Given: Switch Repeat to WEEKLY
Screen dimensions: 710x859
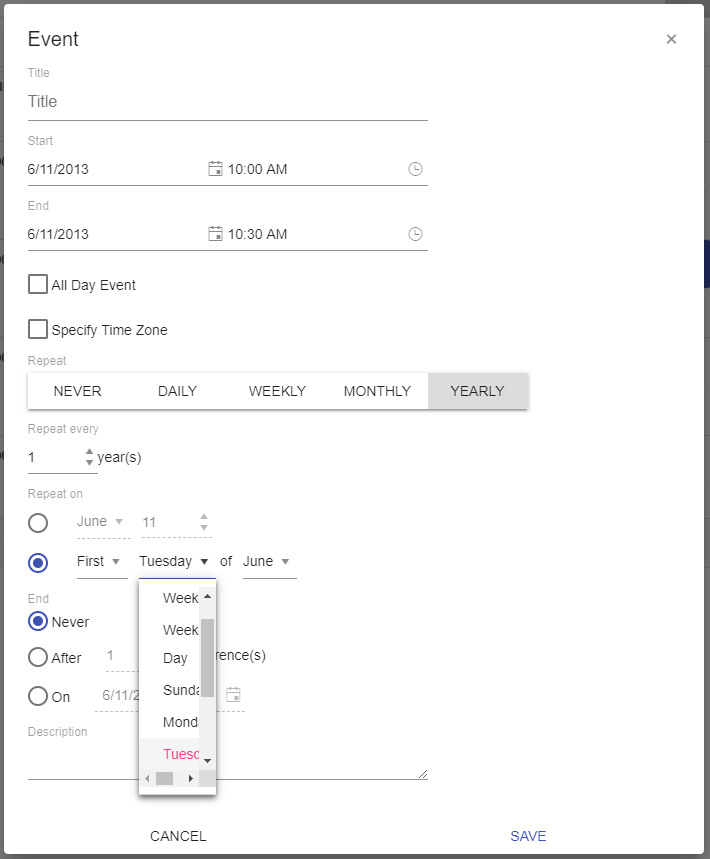Looking at the screenshot, I should pos(277,391).
